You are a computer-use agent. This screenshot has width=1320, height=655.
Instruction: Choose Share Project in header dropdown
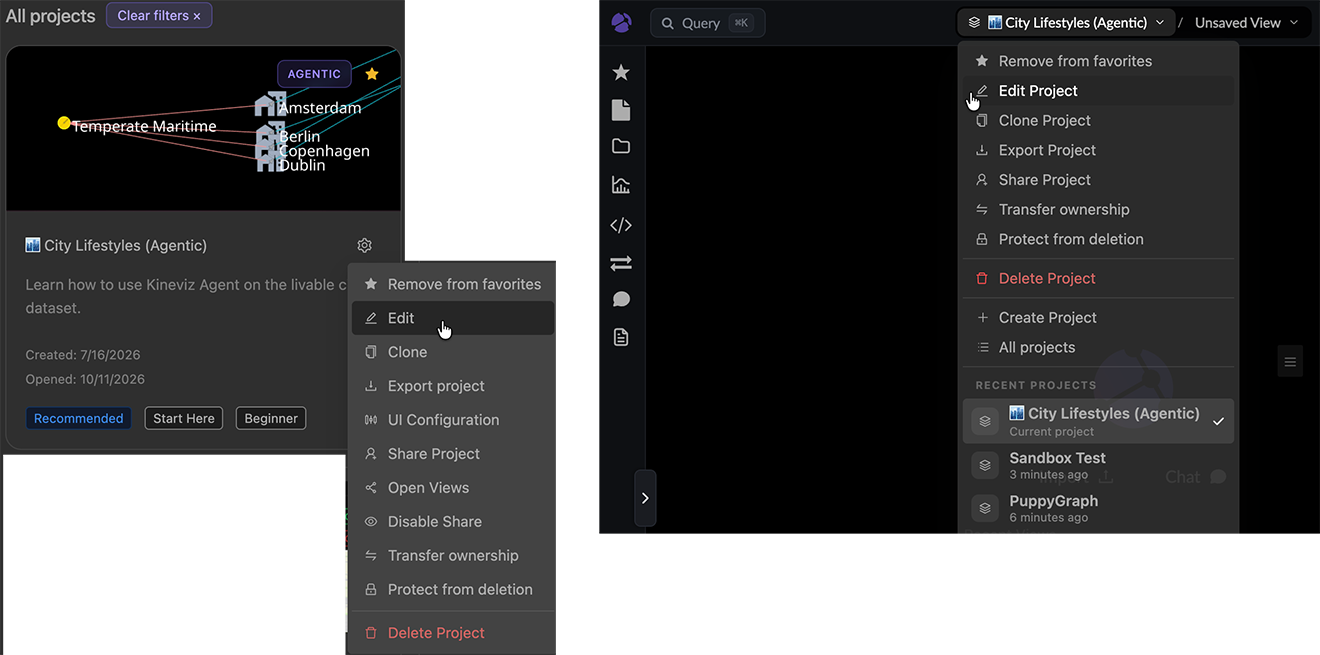[x=1098, y=180]
